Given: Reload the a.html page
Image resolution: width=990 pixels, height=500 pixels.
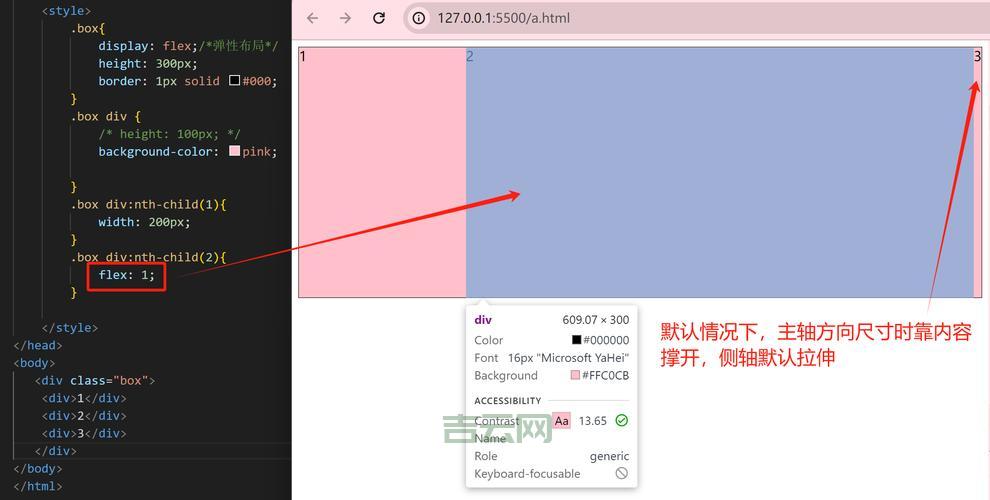Looking at the screenshot, I should pos(379,18).
